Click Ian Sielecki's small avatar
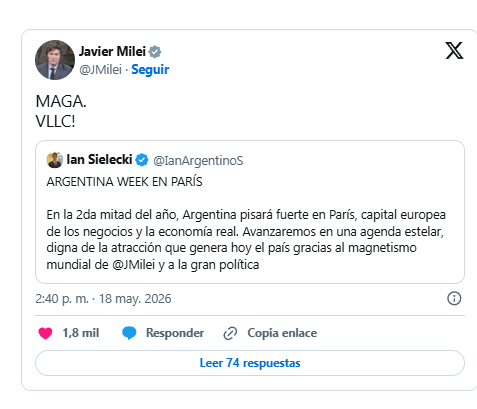Screen dimensions: 477x409 55,160
